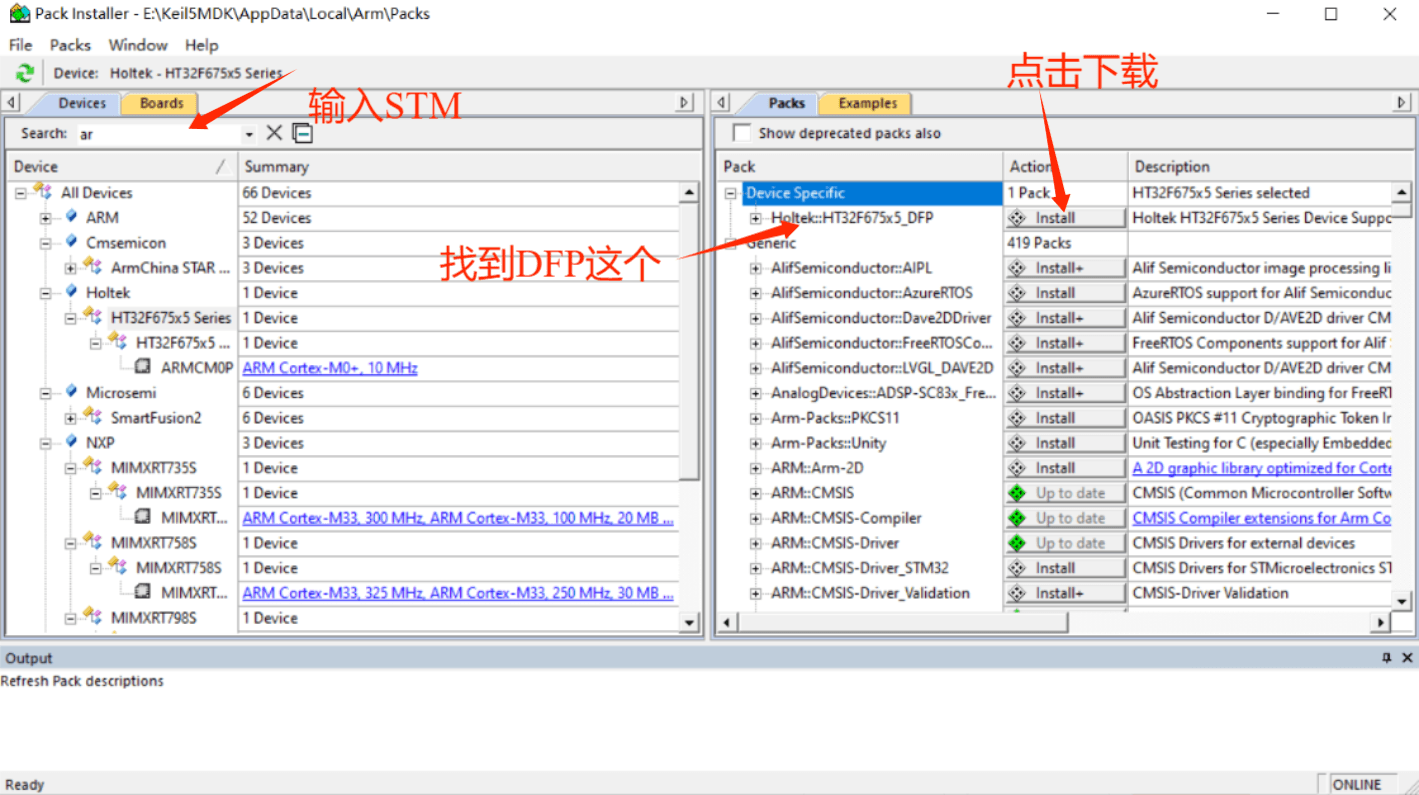1419x795 pixels.
Task: Switch to the Boards tab
Action: (x=161, y=103)
